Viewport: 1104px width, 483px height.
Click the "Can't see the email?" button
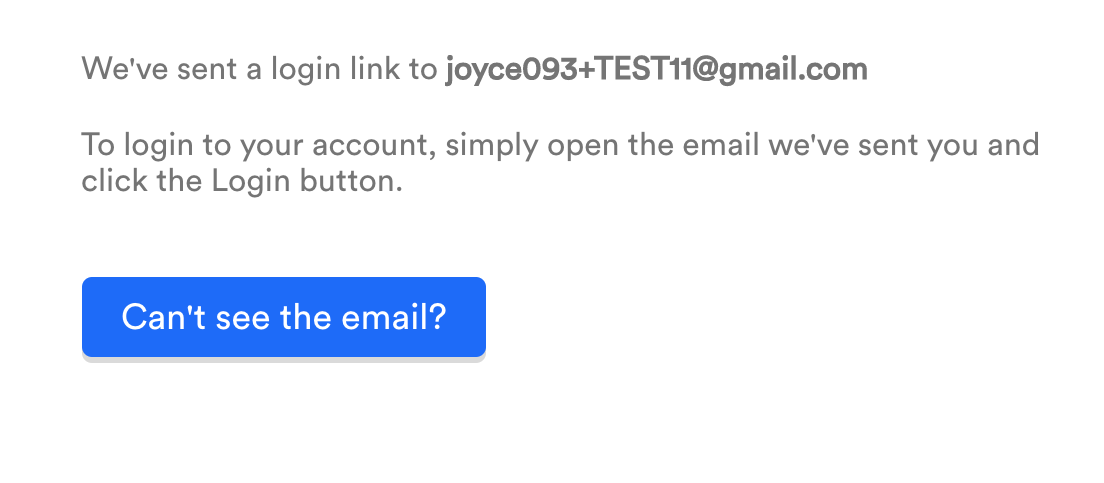pos(283,317)
